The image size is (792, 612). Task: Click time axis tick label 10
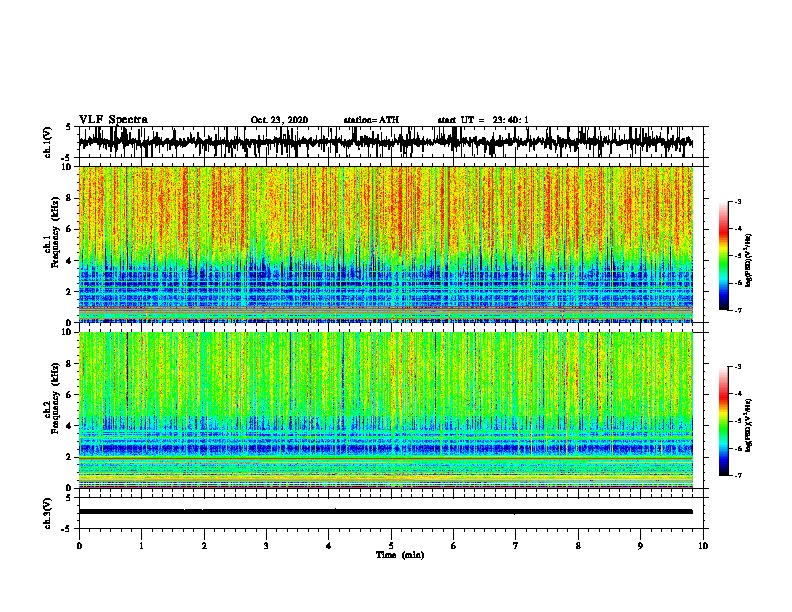coord(703,546)
